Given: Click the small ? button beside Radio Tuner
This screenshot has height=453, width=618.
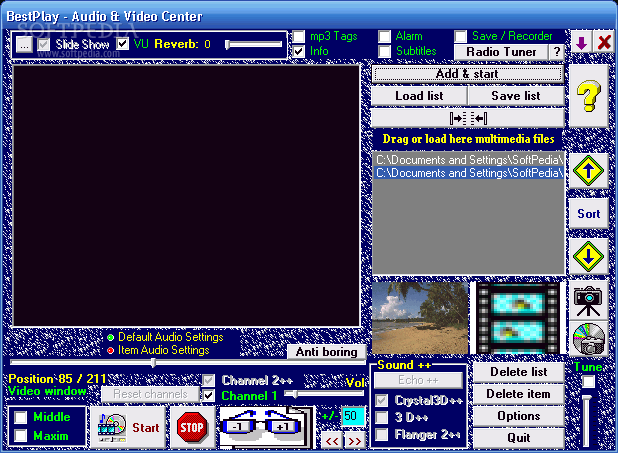Looking at the screenshot, I should tap(557, 52).
